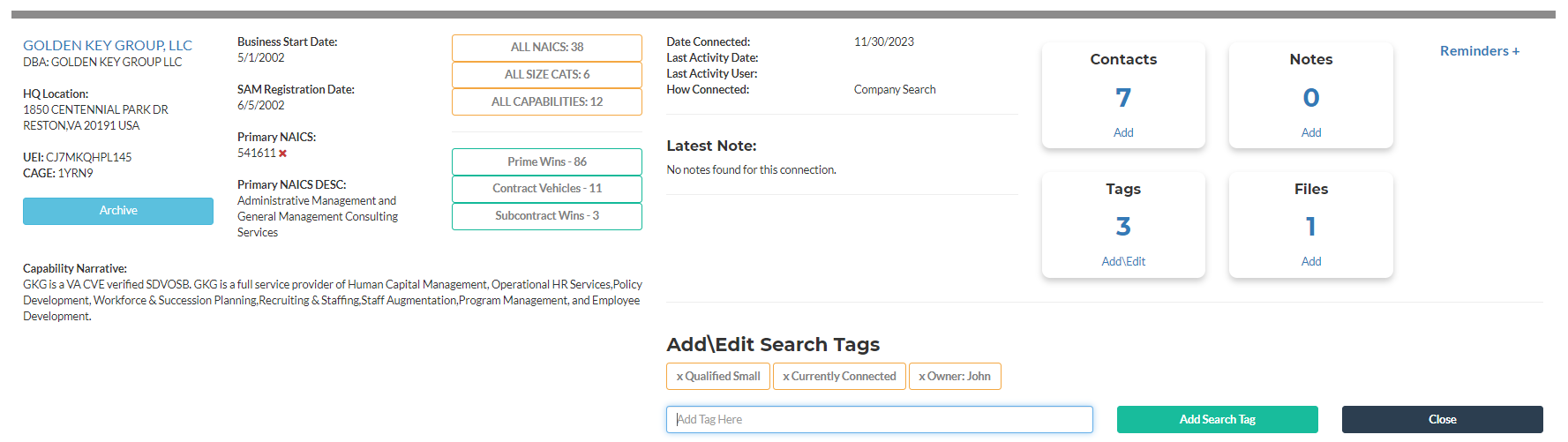Remove the Currently Connected tag
Screen dimensions: 1568x442
pos(786,377)
